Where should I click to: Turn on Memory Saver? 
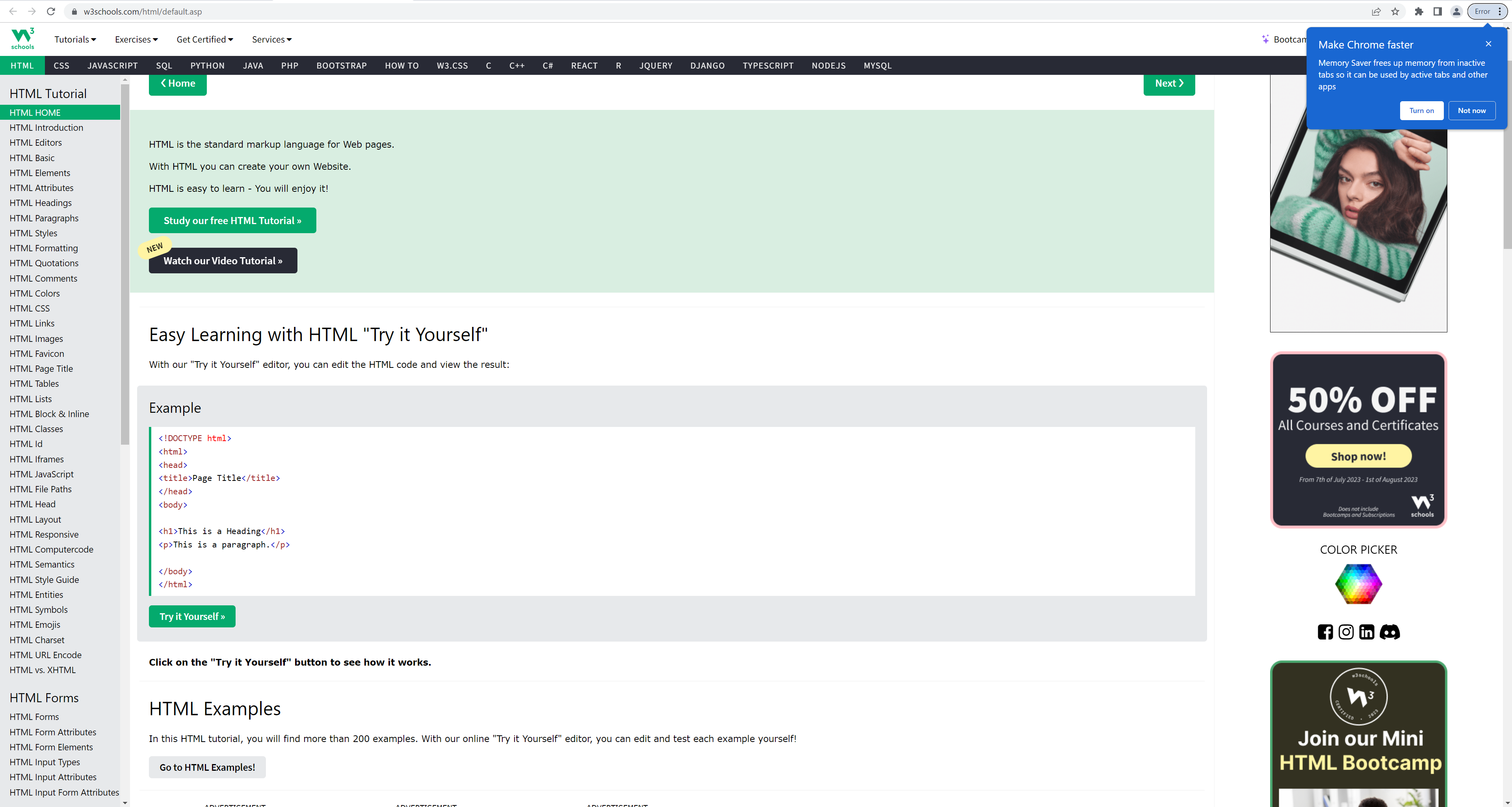[x=1421, y=110]
